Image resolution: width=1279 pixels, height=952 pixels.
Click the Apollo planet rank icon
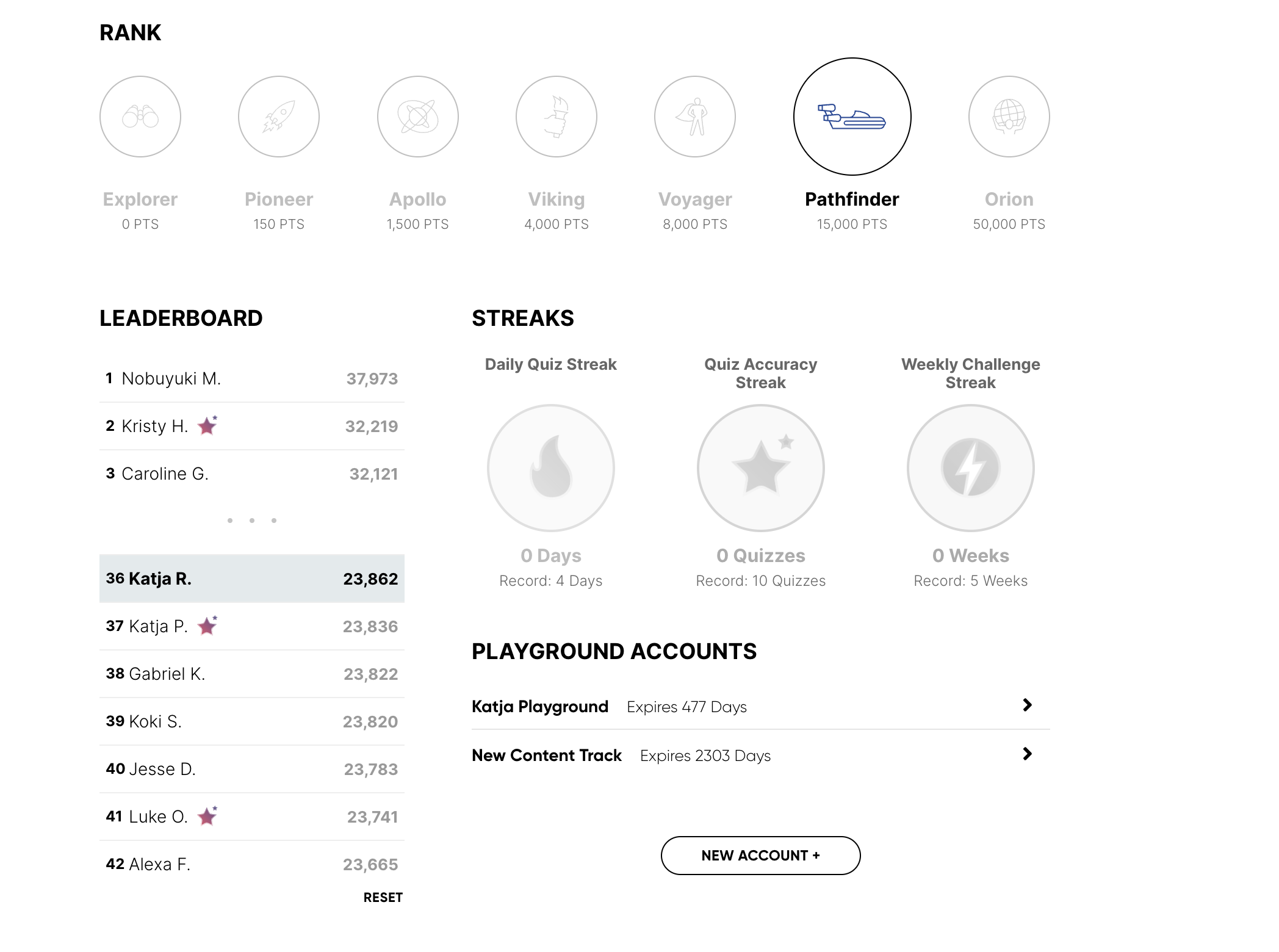[418, 117]
